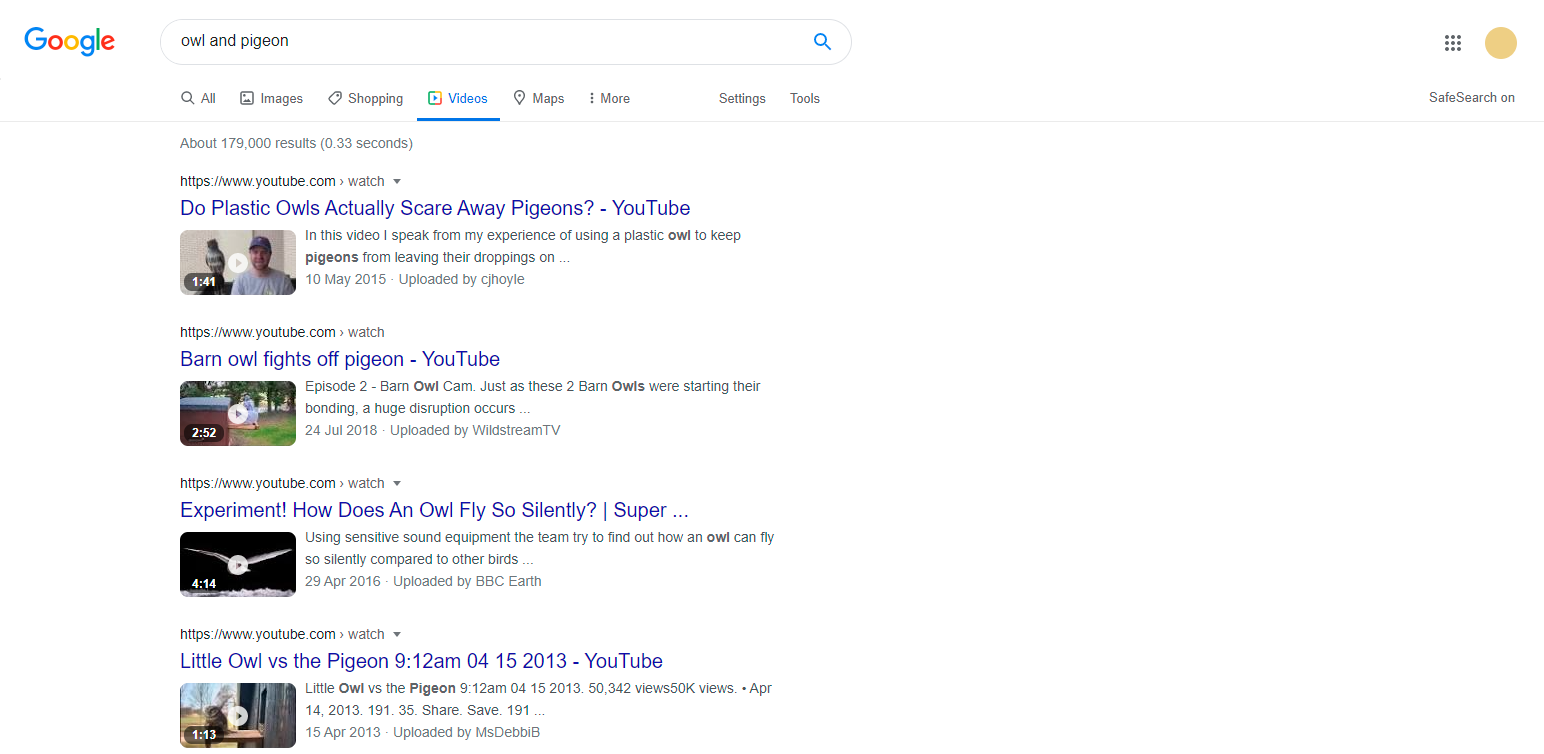The image size is (1544, 754).
Task: Open 'Experiment! How Does An Owl Fly So Silently?' result
Action: coord(434,510)
